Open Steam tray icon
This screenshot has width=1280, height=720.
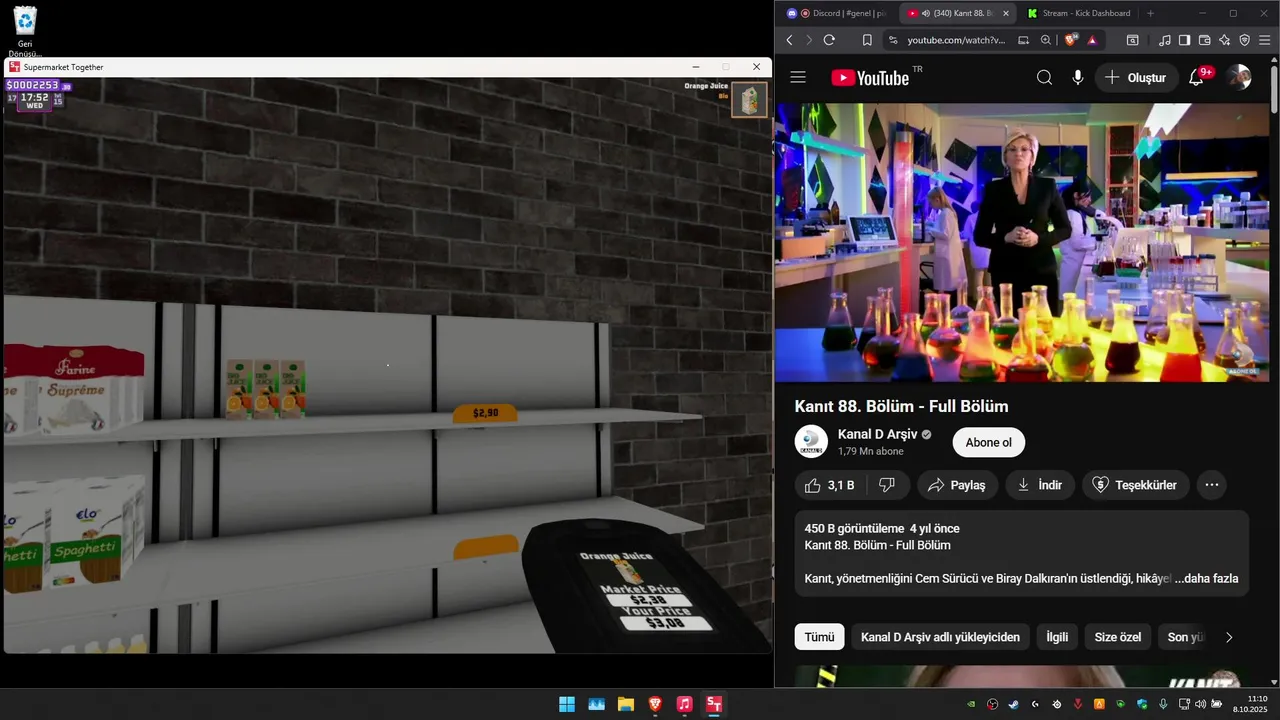tap(1014, 704)
